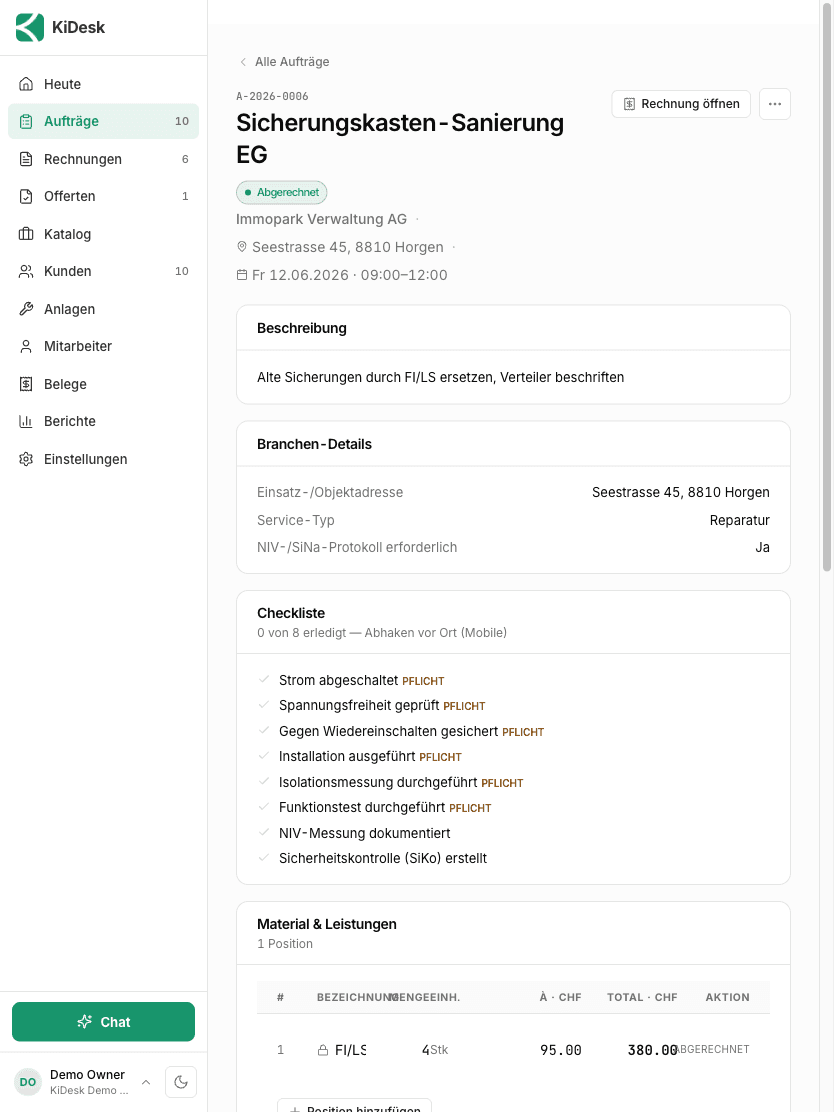This screenshot has width=834, height=1112.
Task: Click the Mitarbeiter menu label
Action: (78, 346)
